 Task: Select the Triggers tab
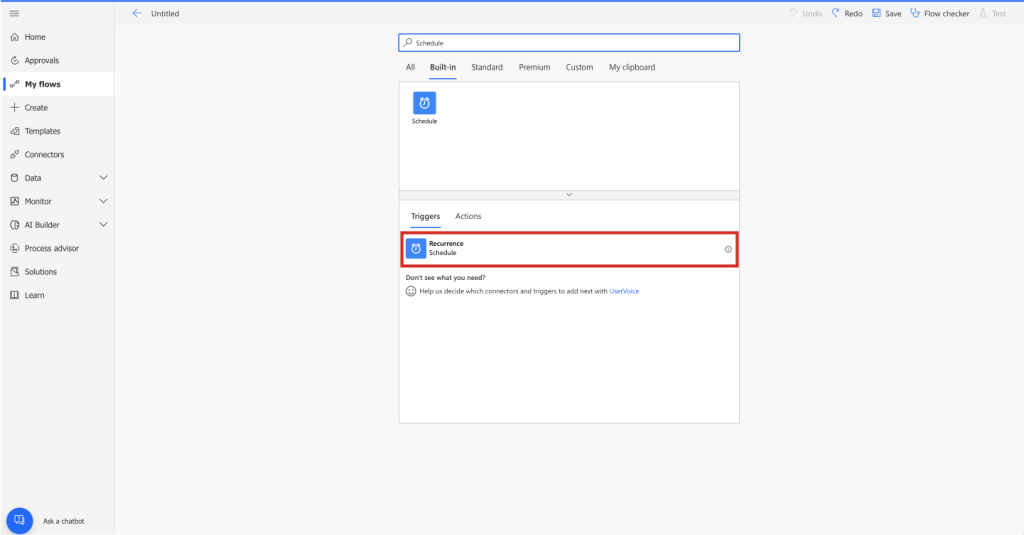425,216
